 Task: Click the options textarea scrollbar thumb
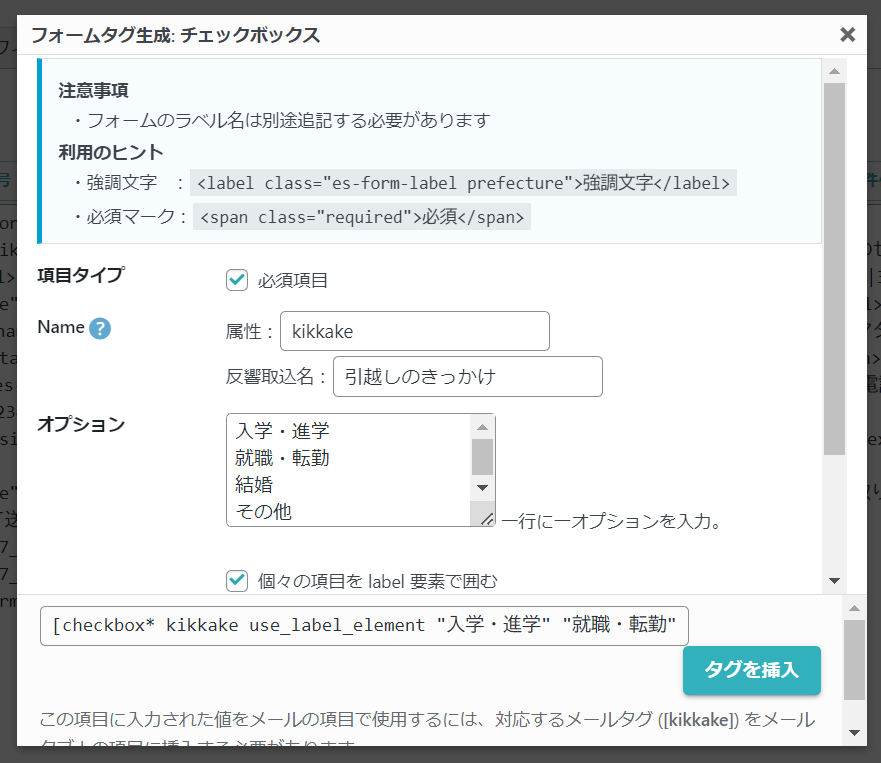click(x=483, y=456)
